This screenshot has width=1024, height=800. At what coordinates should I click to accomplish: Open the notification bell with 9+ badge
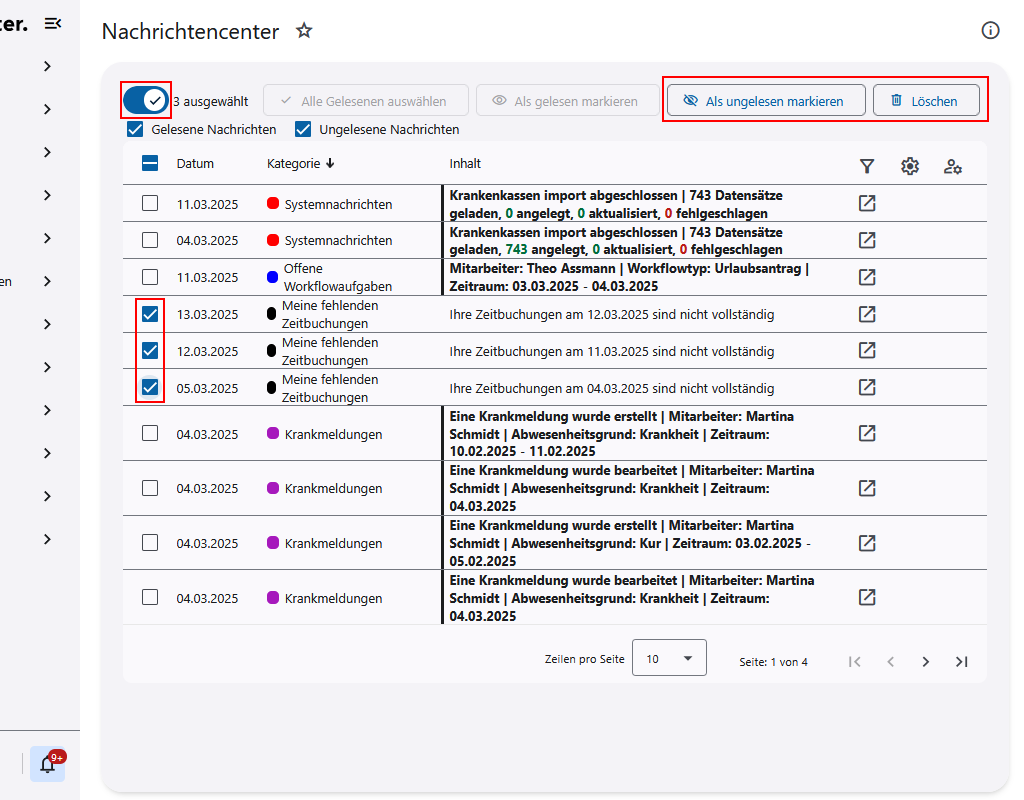tap(47, 764)
